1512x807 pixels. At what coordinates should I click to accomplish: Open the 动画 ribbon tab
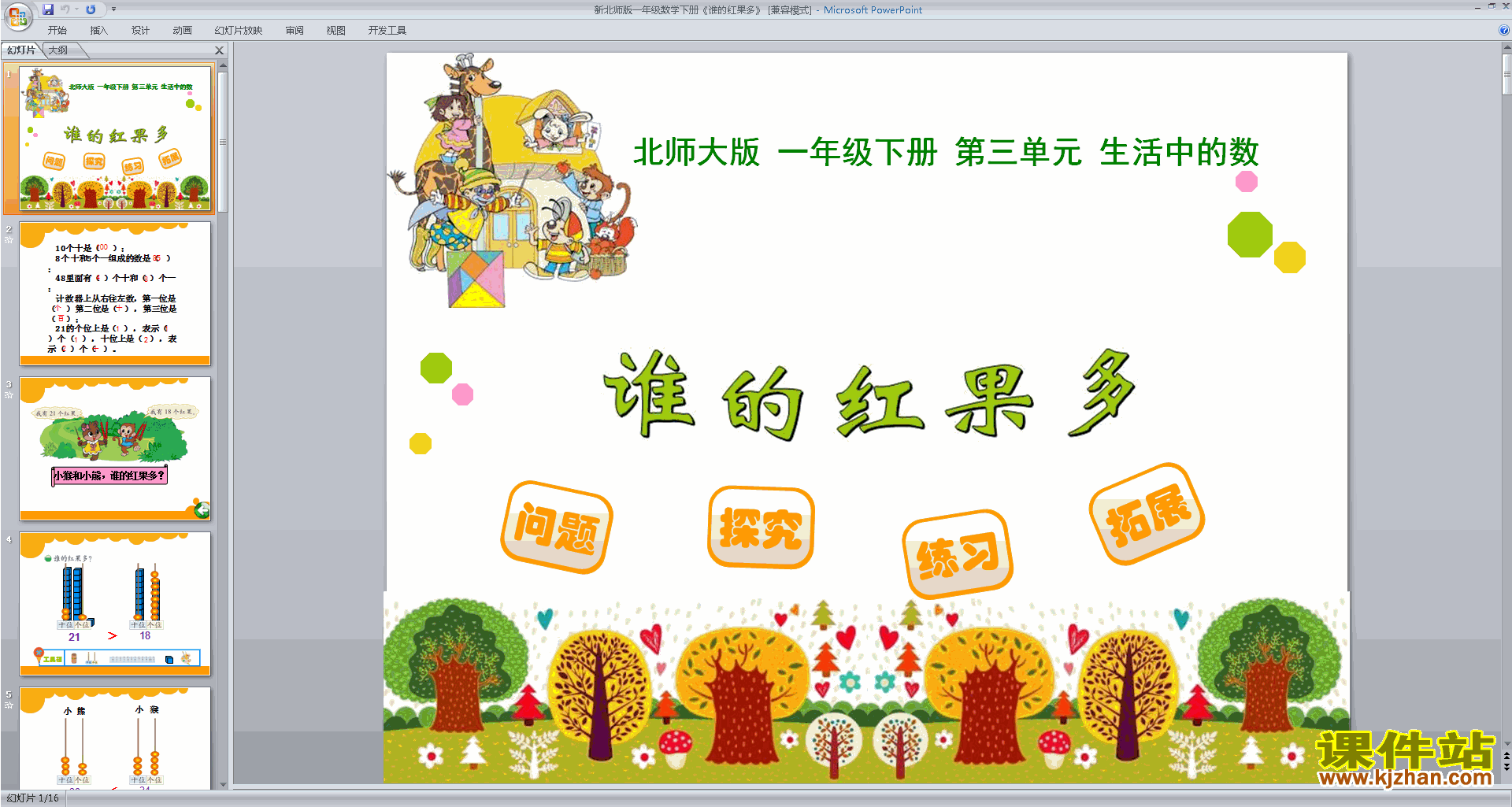pos(182,31)
